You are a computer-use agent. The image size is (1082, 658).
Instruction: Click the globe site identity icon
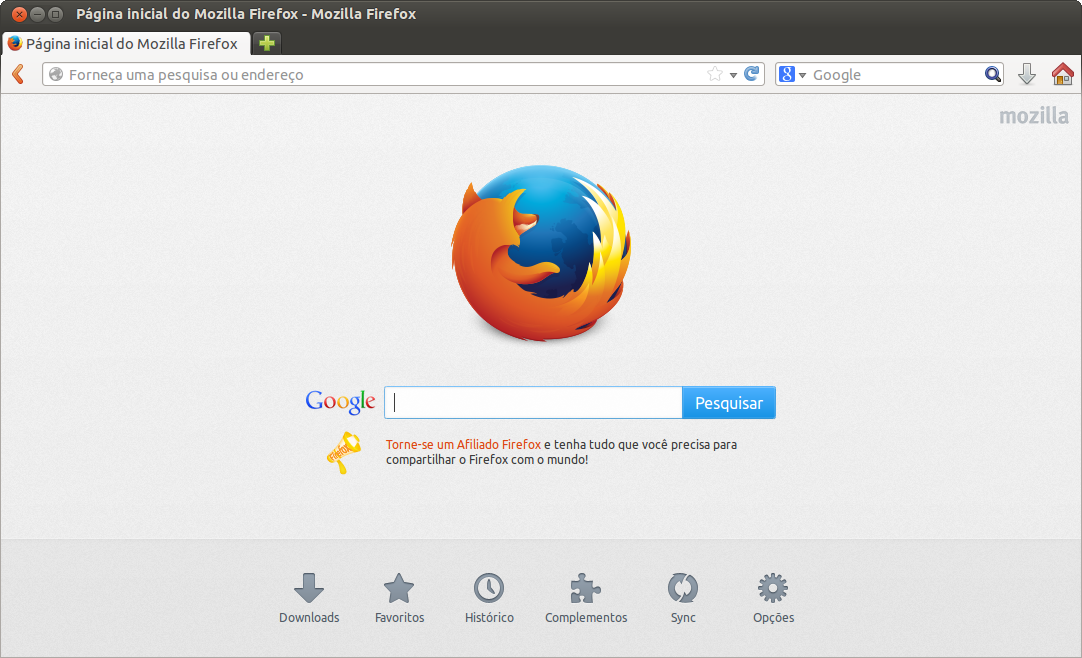click(56, 74)
